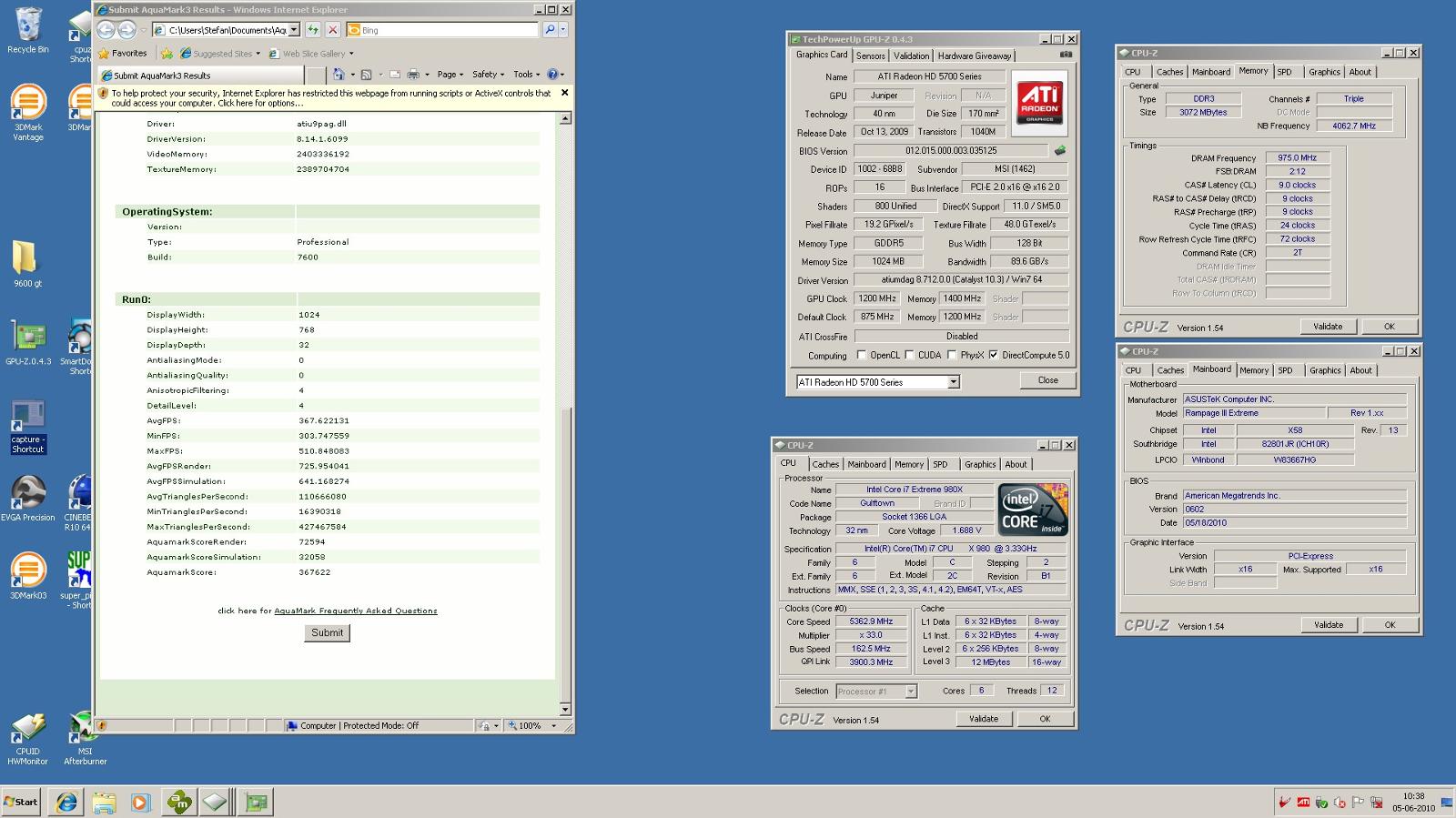1456x818 pixels.
Task: Open the Page menu dropdown
Action: click(x=450, y=75)
